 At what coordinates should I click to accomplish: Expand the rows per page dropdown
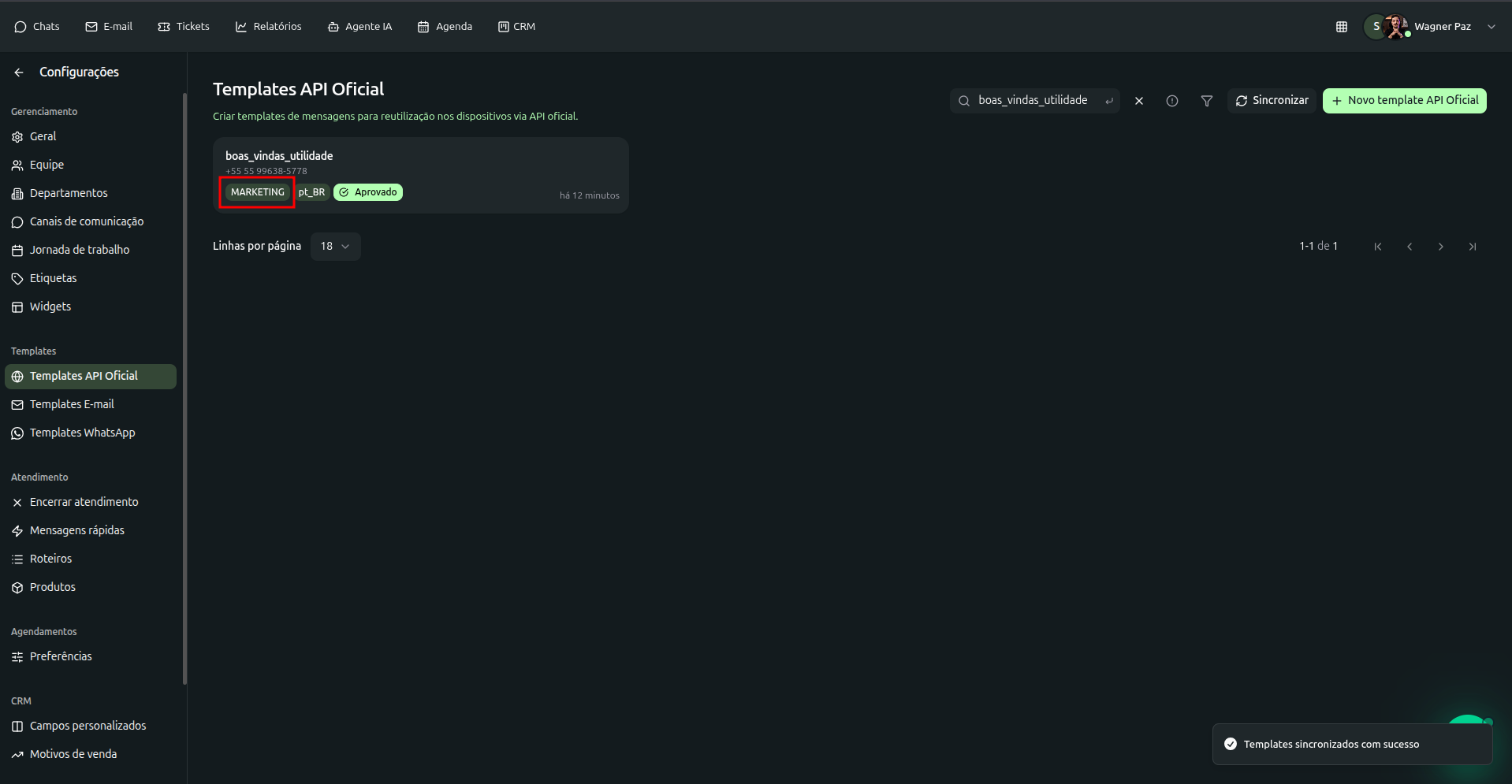[335, 247]
